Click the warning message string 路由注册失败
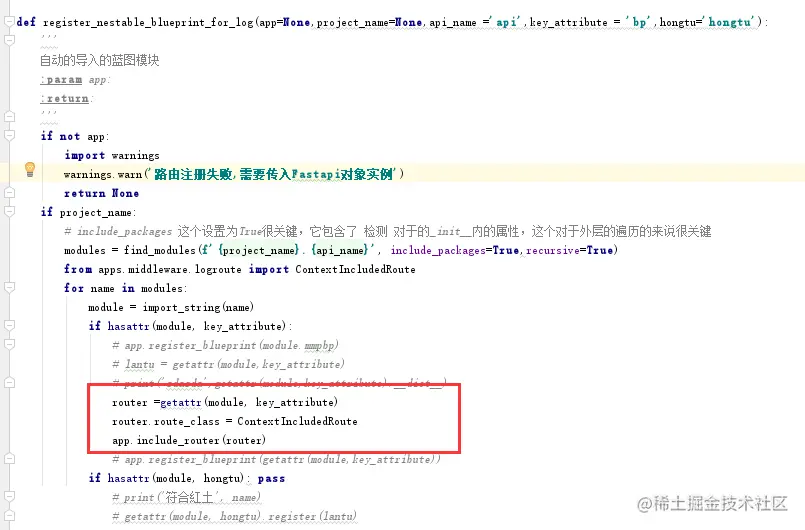 tap(272, 174)
